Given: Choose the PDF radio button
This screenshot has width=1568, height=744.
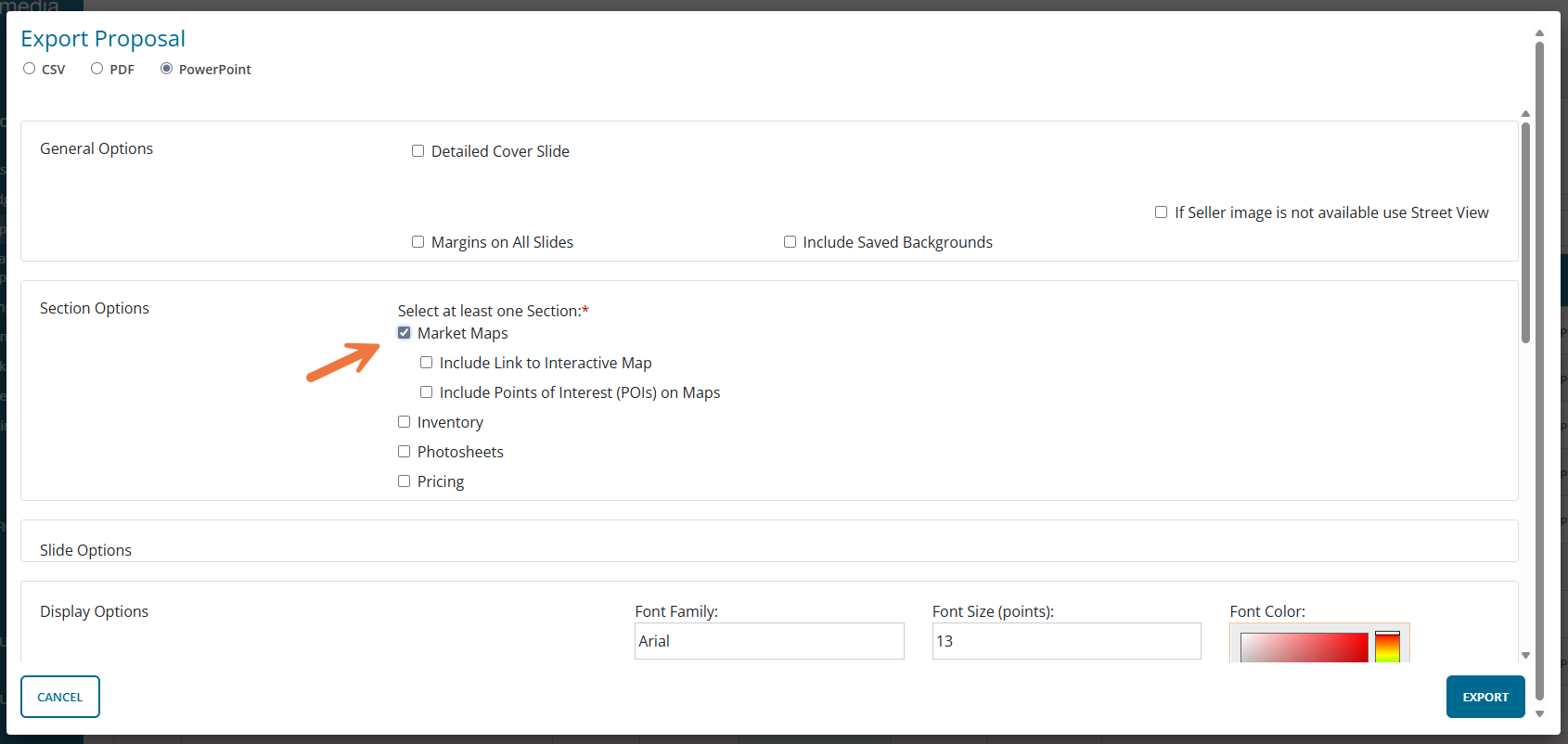Looking at the screenshot, I should (x=96, y=69).
